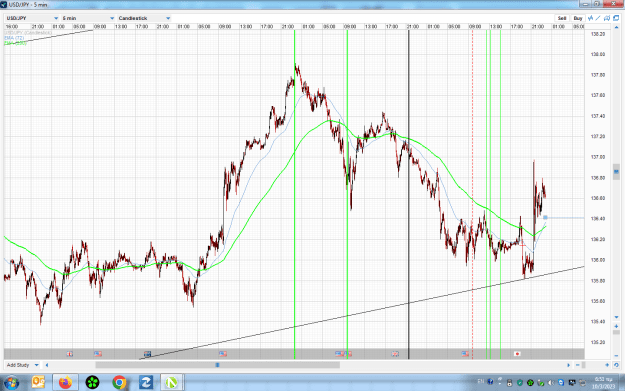Click the reset chart view icon at bottom right
This screenshot has height=391, width=625.
click(x=616, y=365)
